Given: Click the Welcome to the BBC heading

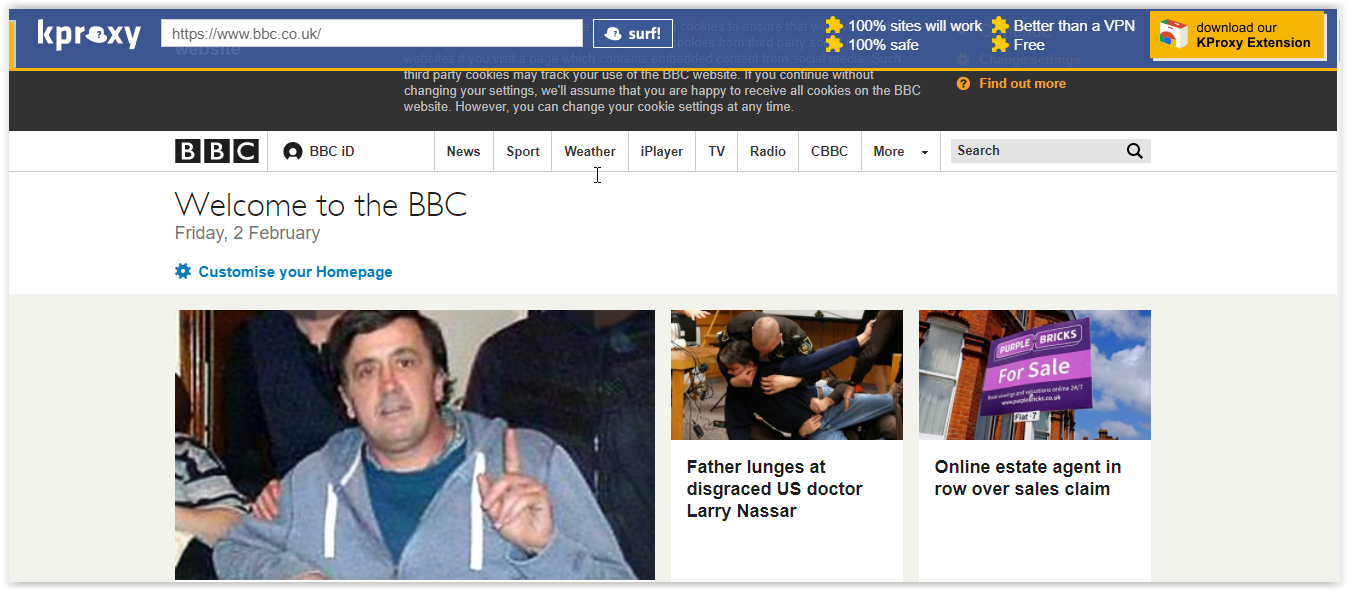Looking at the screenshot, I should [x=321, y=205].
